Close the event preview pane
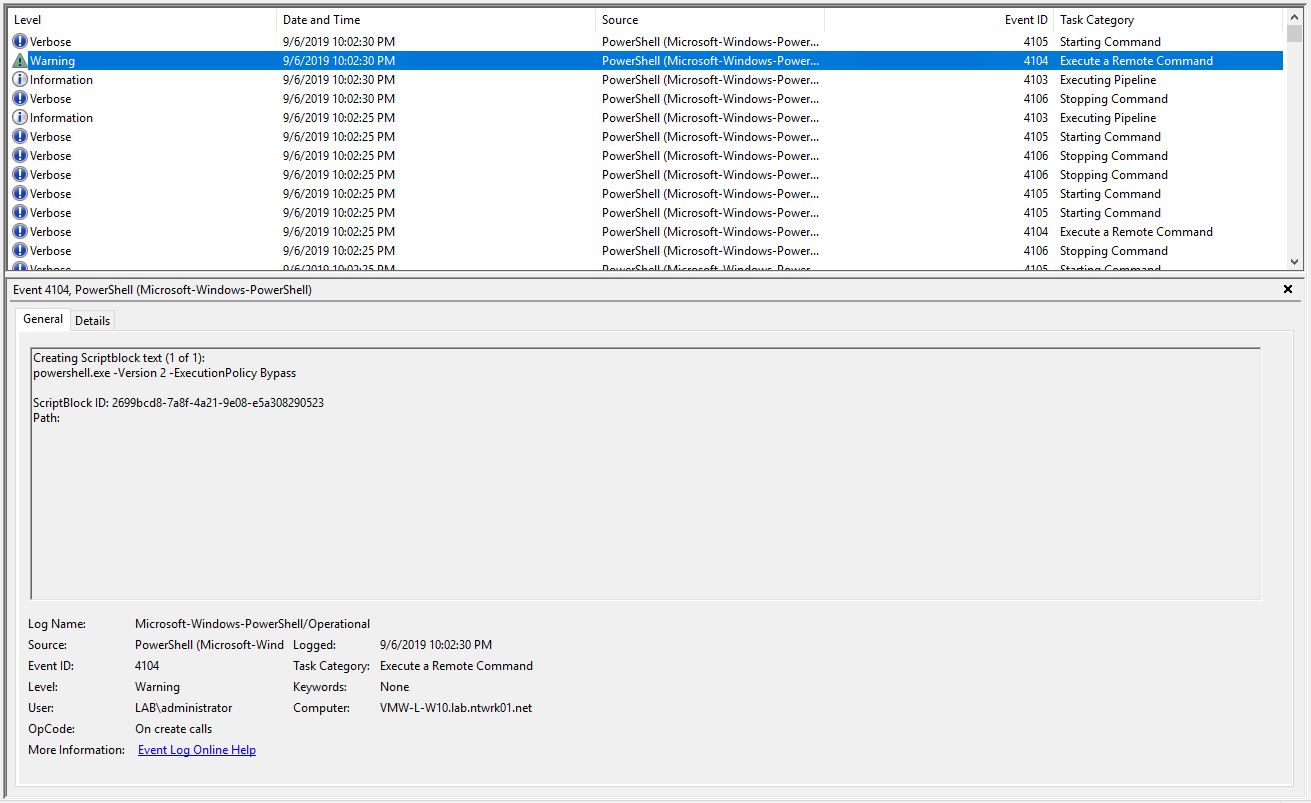 tap(1288, 289)
